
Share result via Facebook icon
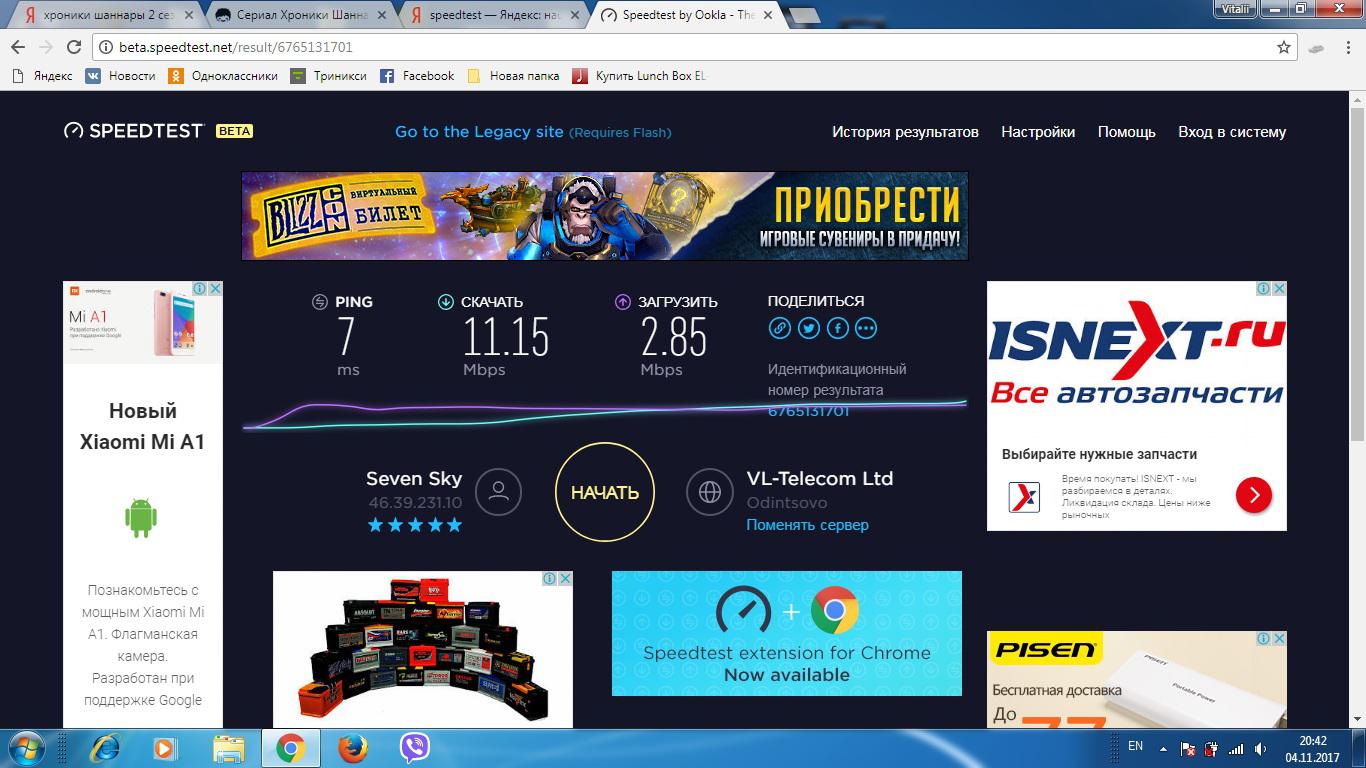[x=838, y=328]
